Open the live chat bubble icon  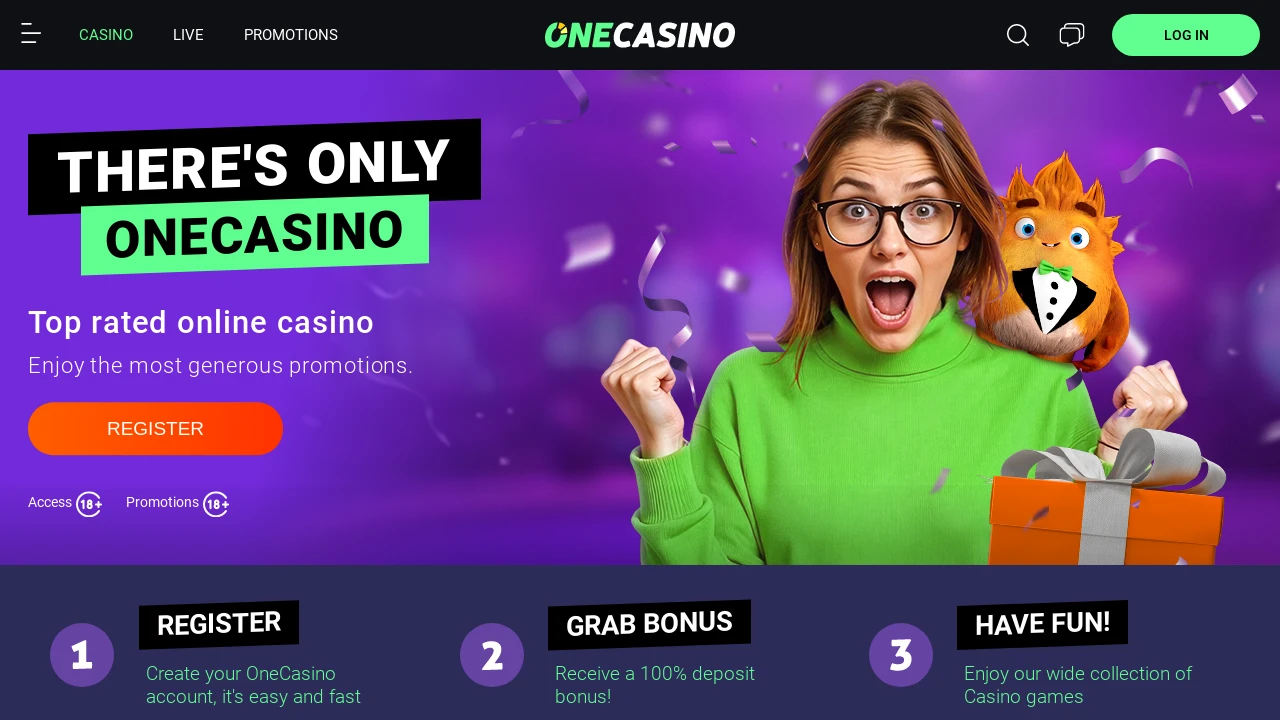[1072, 35]
